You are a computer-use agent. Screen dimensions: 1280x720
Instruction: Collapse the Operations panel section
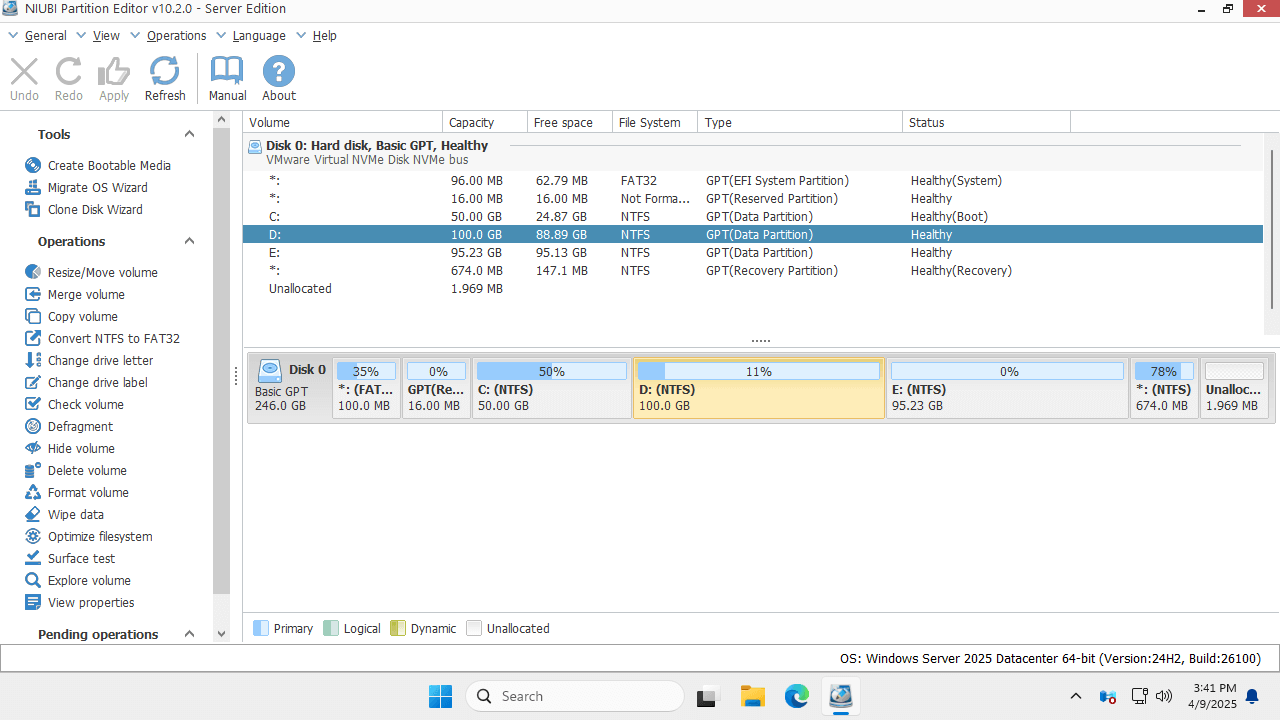pyautogui.click(x=189, y=241)
